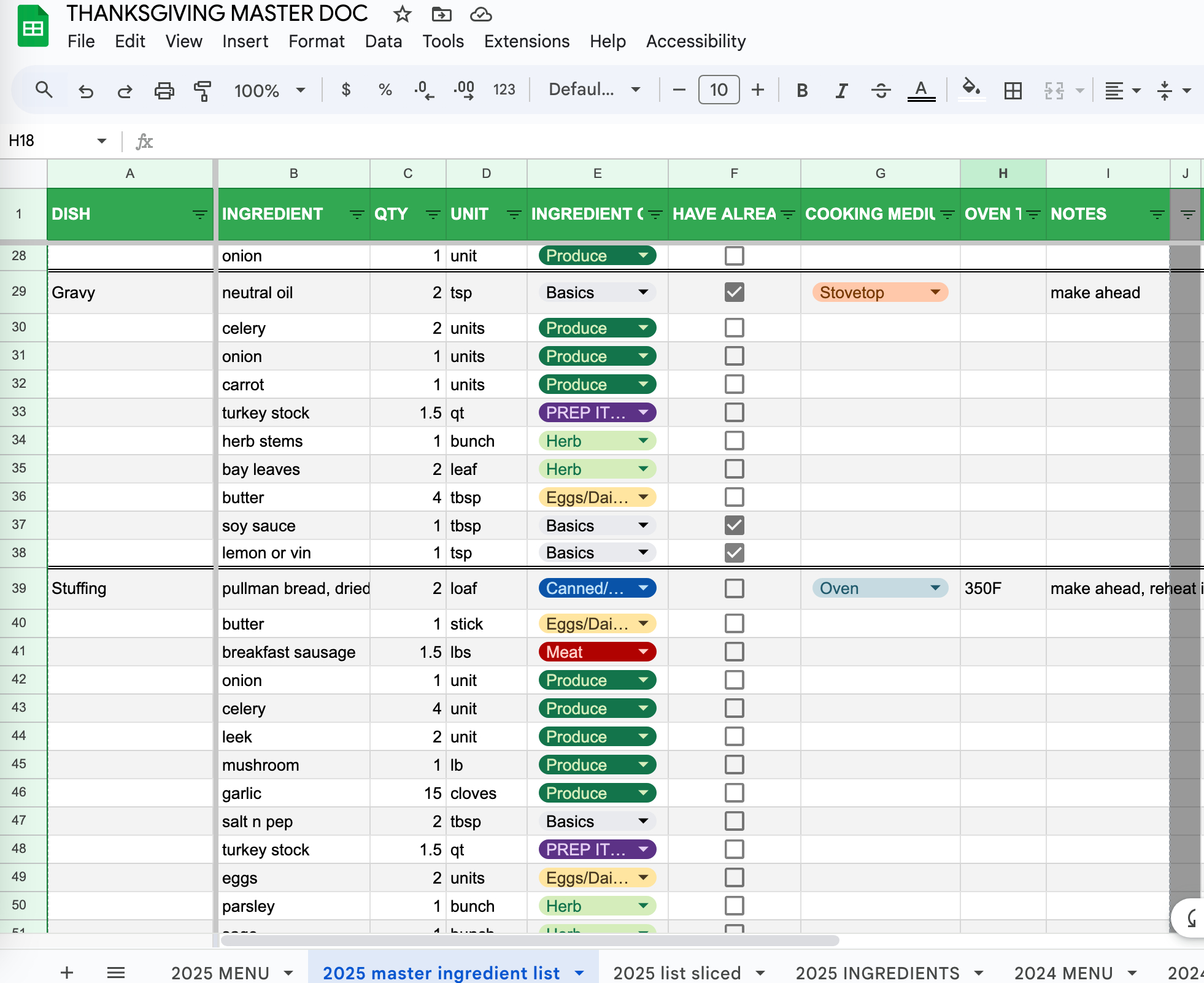Open the borders tool
Viewport: 1204px width, 983px height.
click(1013, 90)
